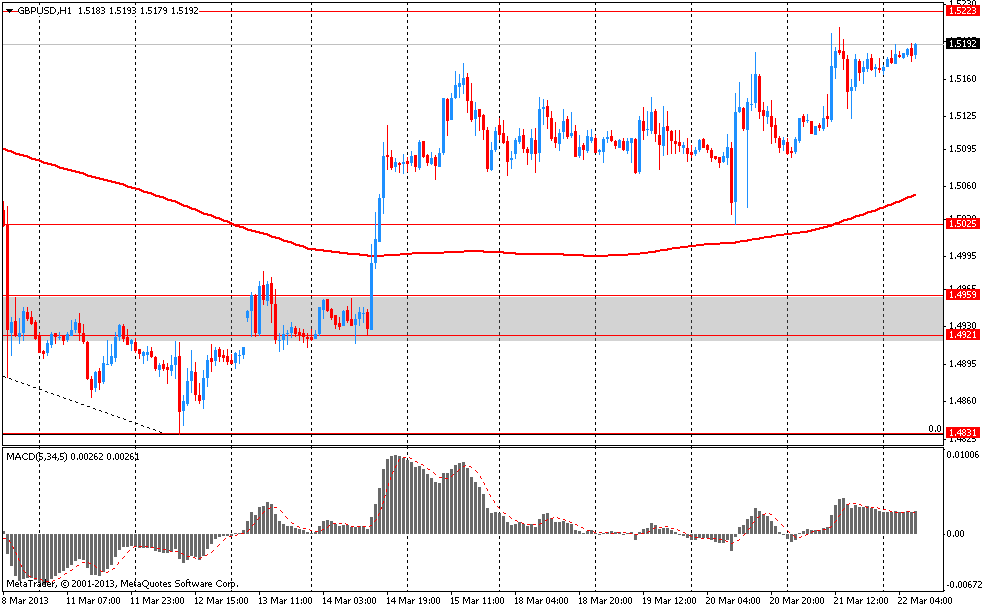983x609 pixels.
Task: Click the 8 Mar 2013 date label
Action: (x=24, y=601)
